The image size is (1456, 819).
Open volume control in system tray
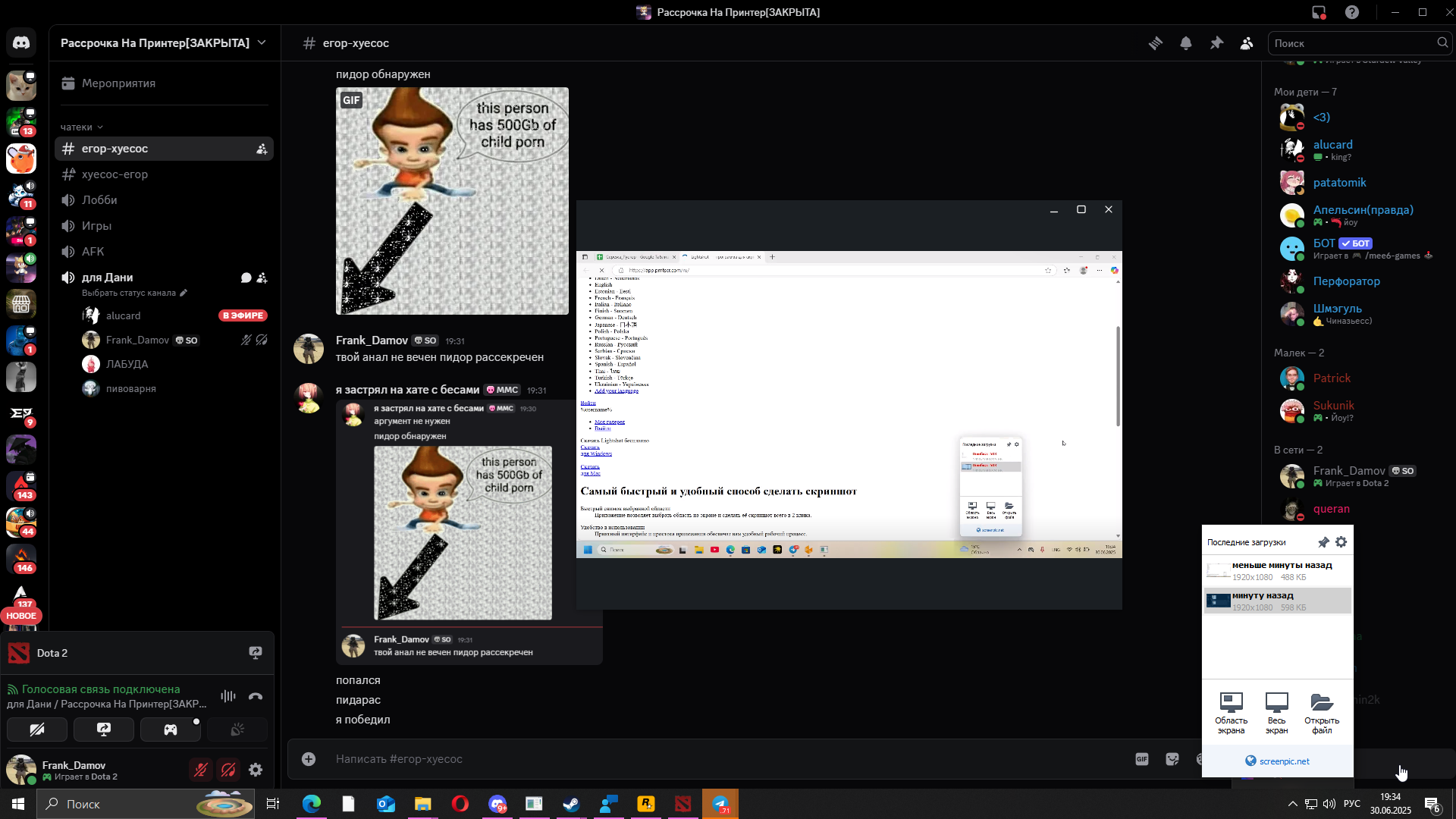tap(1329, 804)
